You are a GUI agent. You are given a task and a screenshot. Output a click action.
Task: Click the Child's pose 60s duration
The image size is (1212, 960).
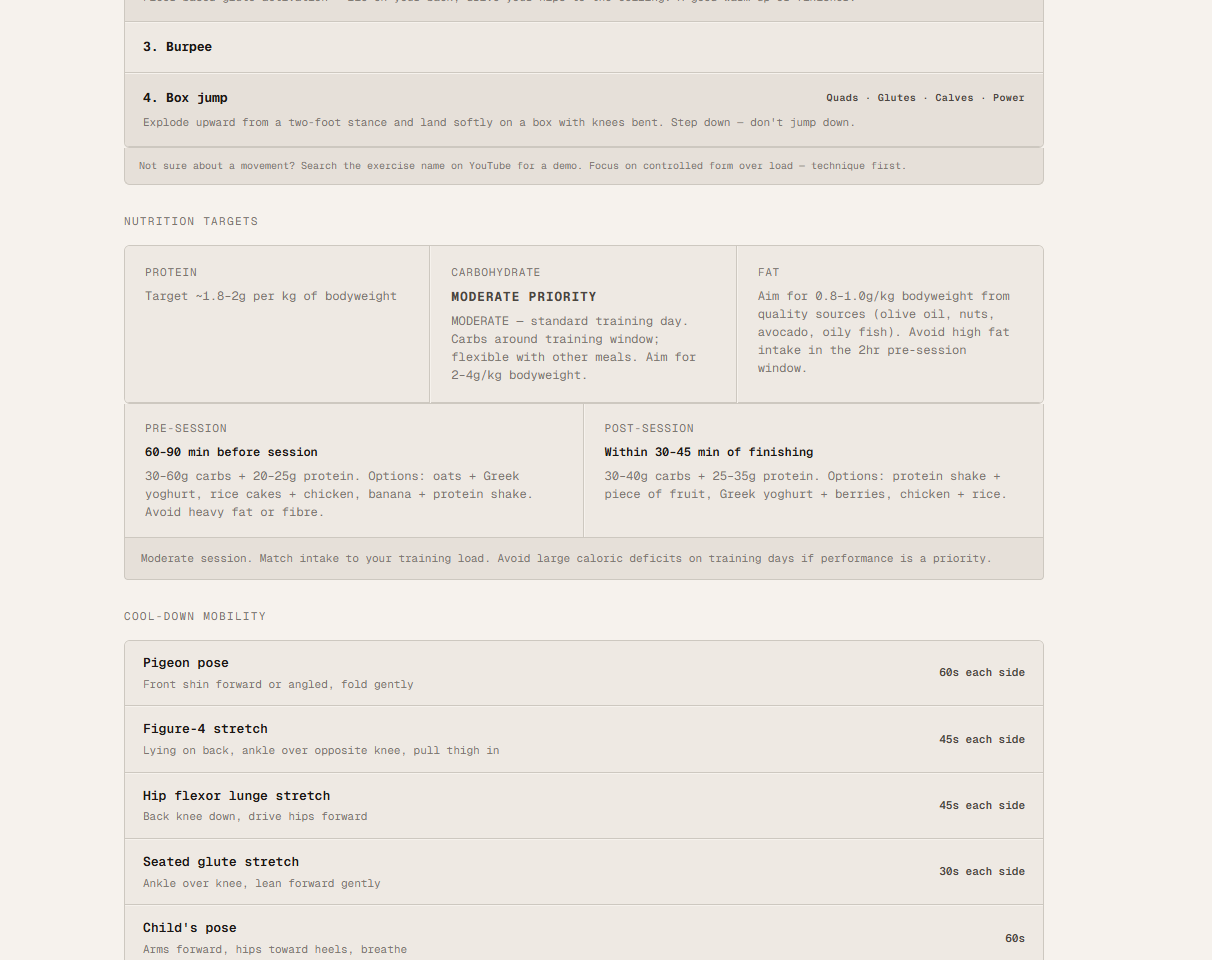pyautogui.click(x=1015, y=939)
